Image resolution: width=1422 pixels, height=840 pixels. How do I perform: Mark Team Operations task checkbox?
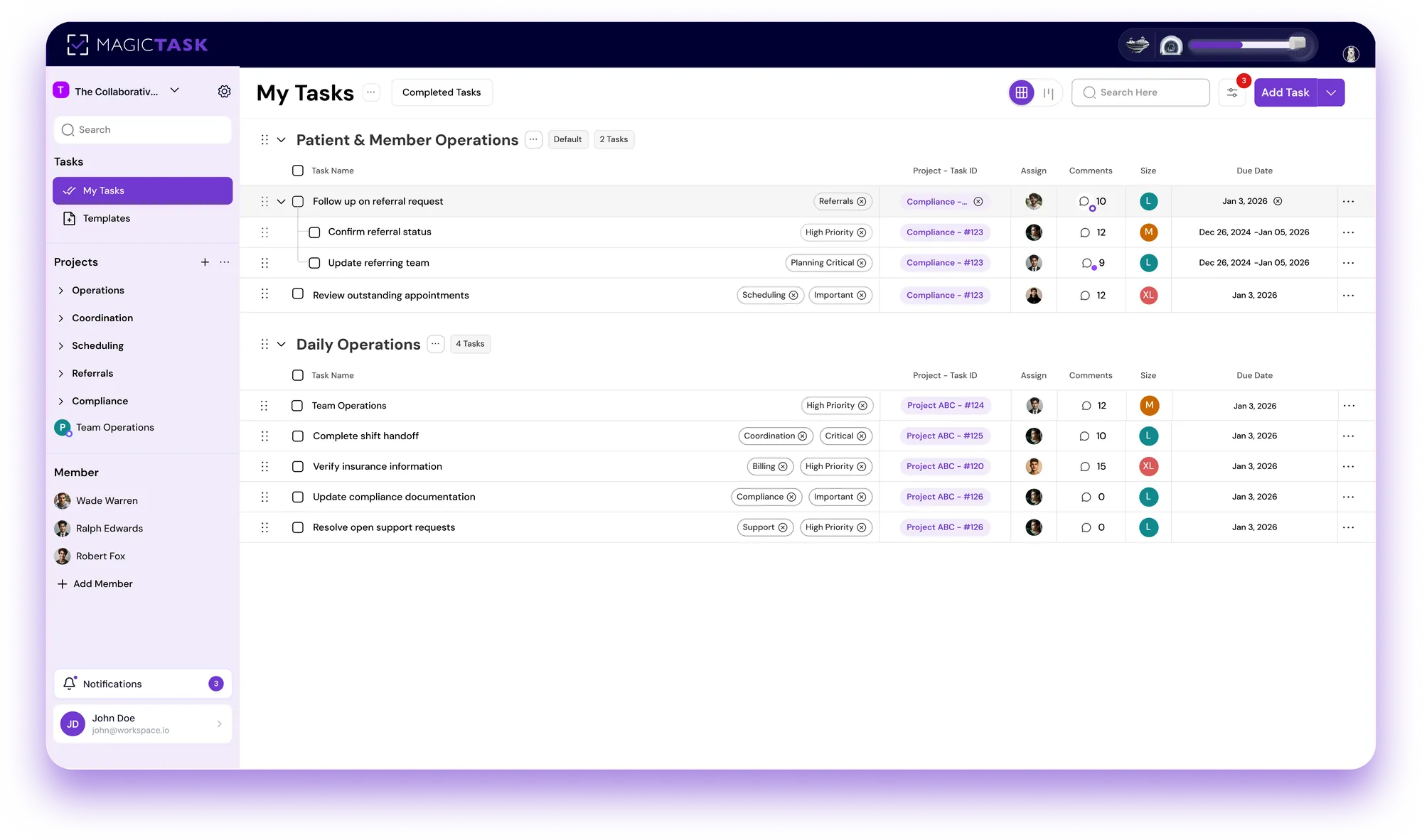tap(297, 406)
